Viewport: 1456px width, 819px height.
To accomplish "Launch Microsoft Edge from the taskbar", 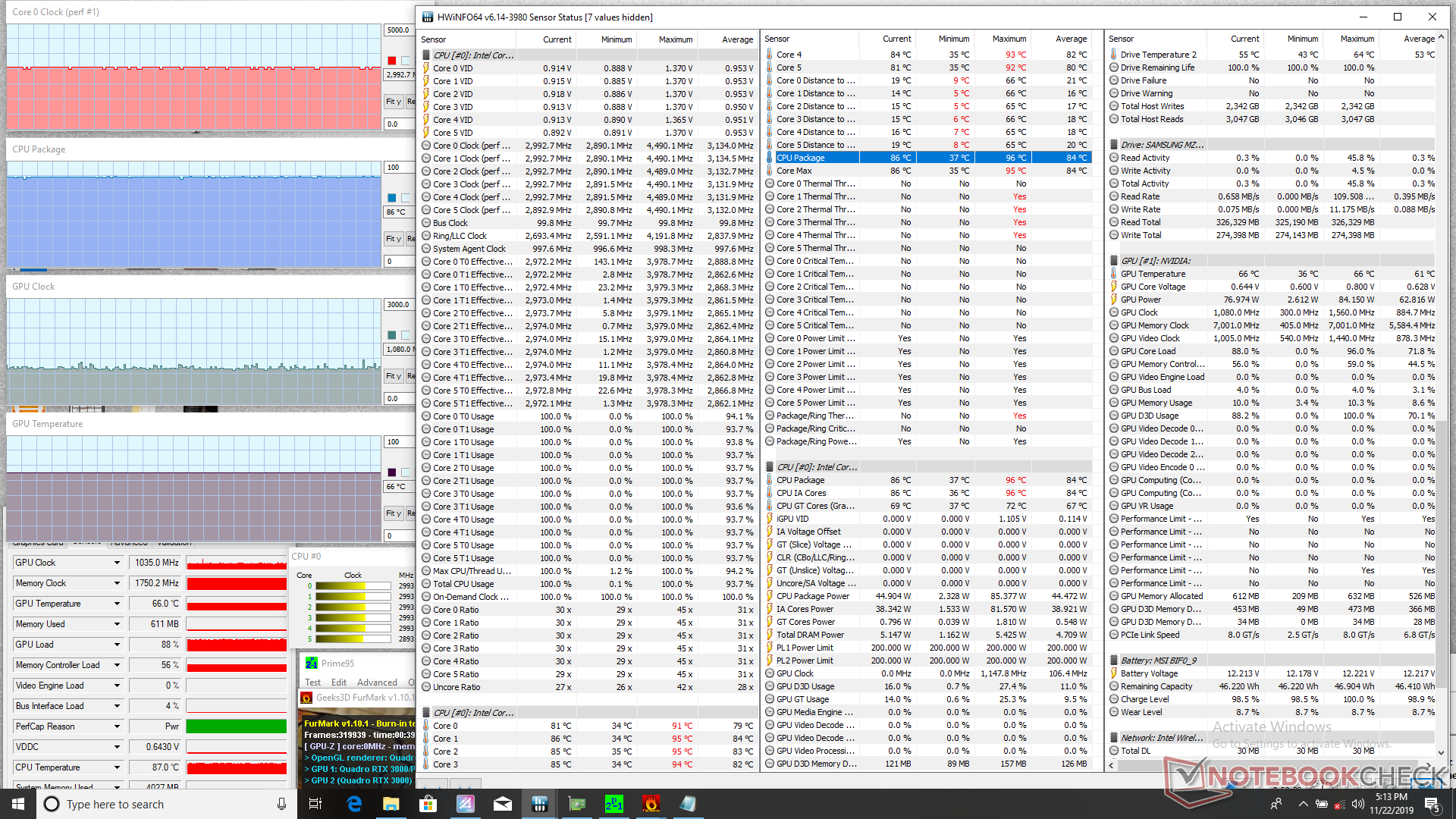I will 354,804.
